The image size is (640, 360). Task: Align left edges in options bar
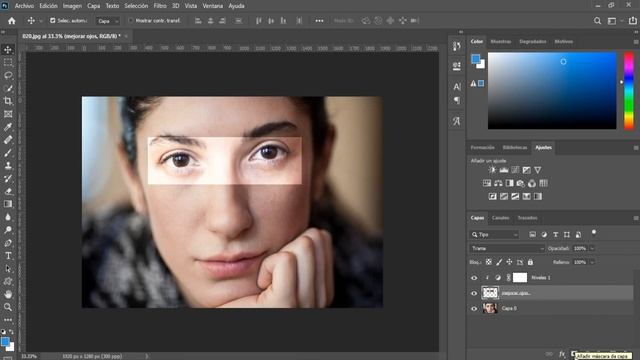tap(198, 21)
